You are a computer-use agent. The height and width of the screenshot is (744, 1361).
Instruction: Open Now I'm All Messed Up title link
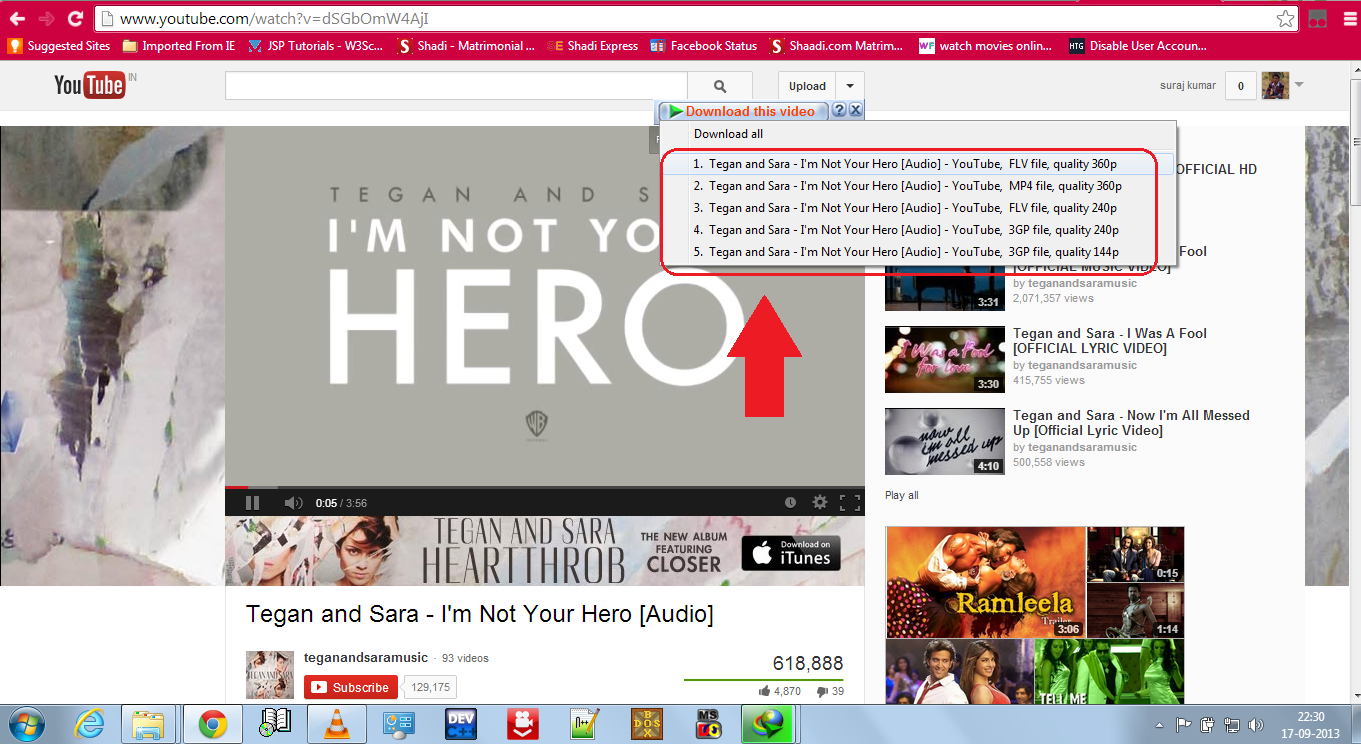1131,423
